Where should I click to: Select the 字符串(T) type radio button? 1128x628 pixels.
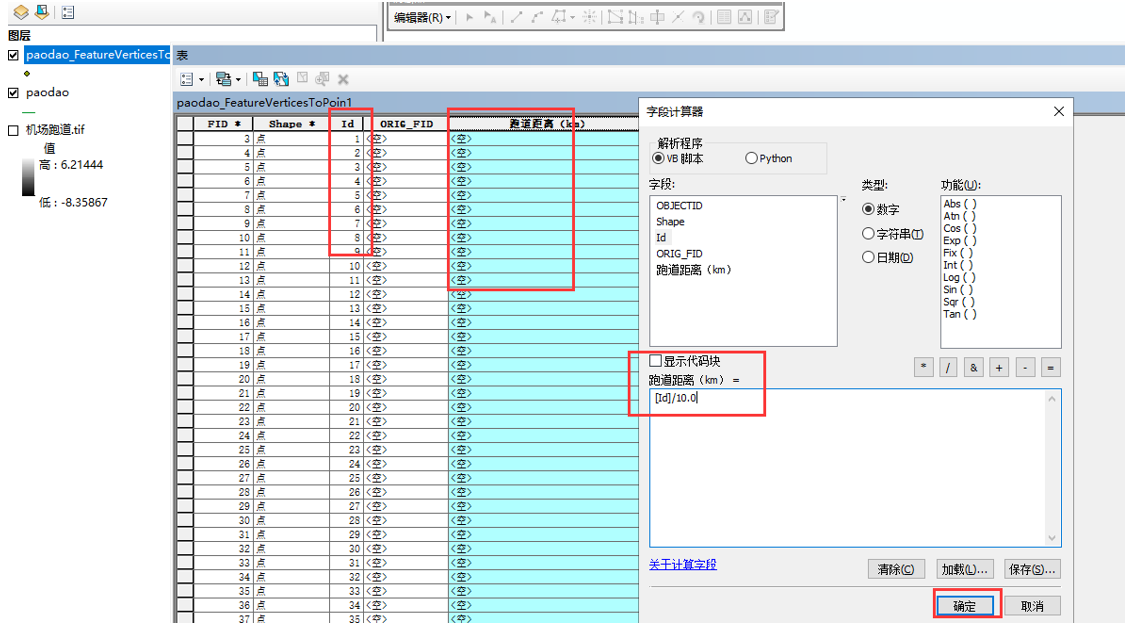click(868, 234)
